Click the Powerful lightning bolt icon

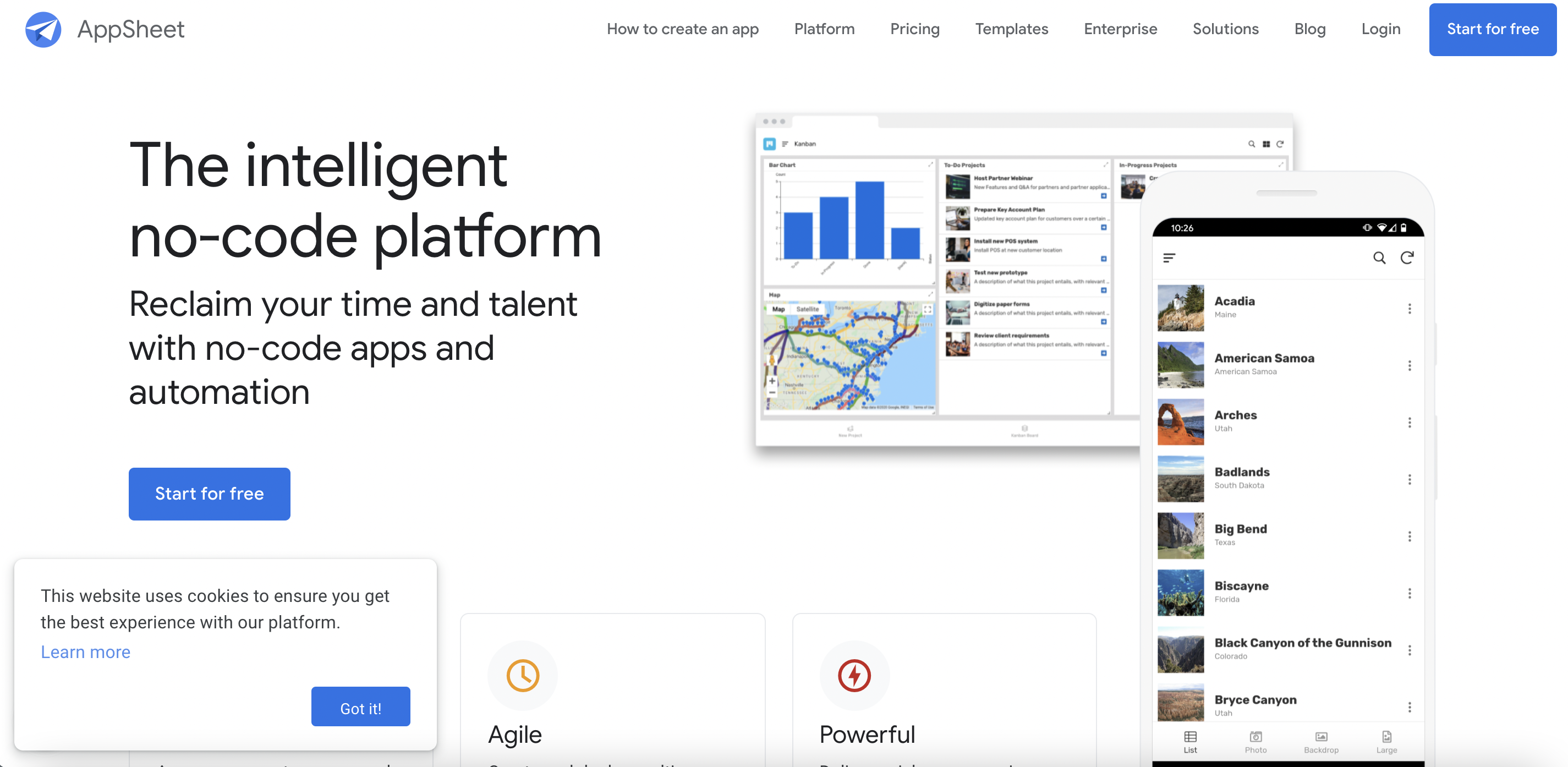pos(854,675)
